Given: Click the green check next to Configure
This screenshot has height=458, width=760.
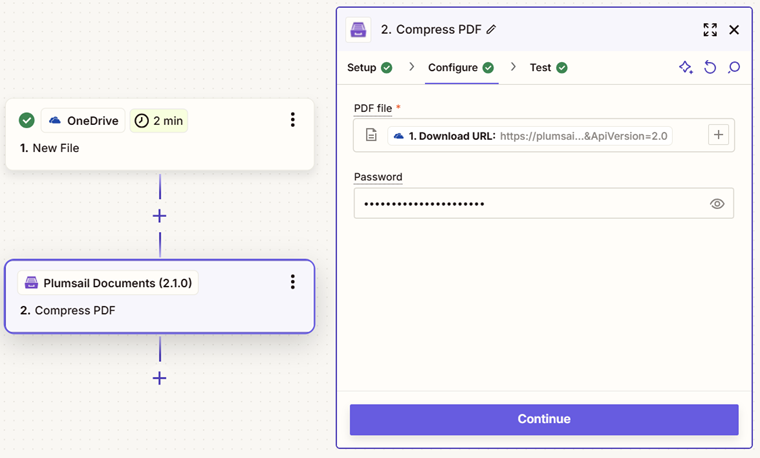Looking at the screenshot, I should point(489,68).
